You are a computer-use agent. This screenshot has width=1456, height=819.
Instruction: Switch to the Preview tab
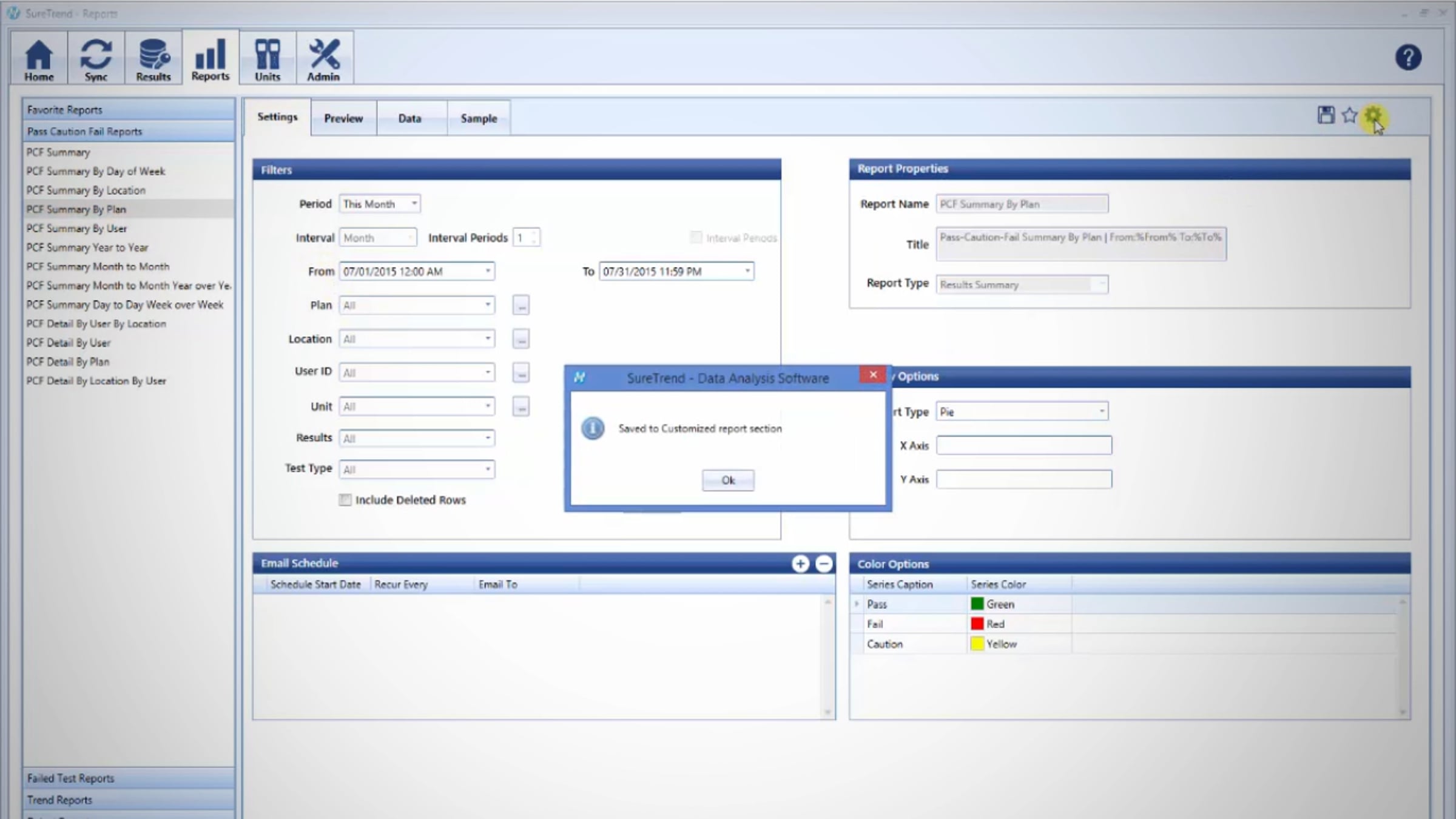(343, 118)
